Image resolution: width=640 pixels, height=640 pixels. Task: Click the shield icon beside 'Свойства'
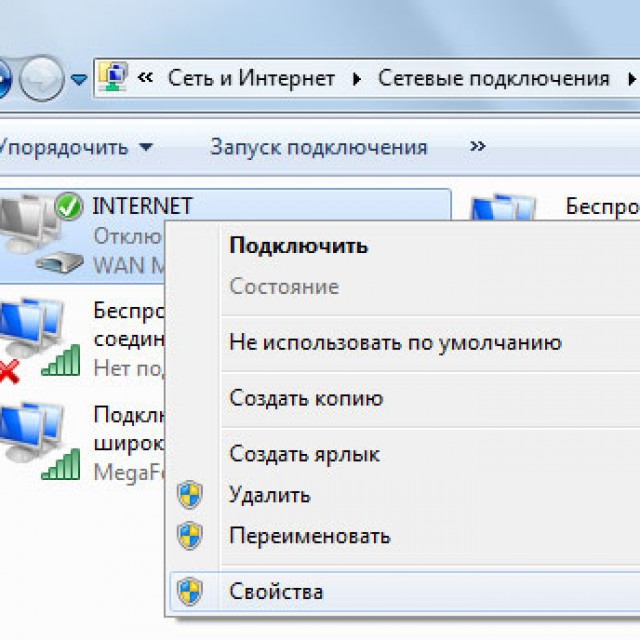click(x=190, y=591)
